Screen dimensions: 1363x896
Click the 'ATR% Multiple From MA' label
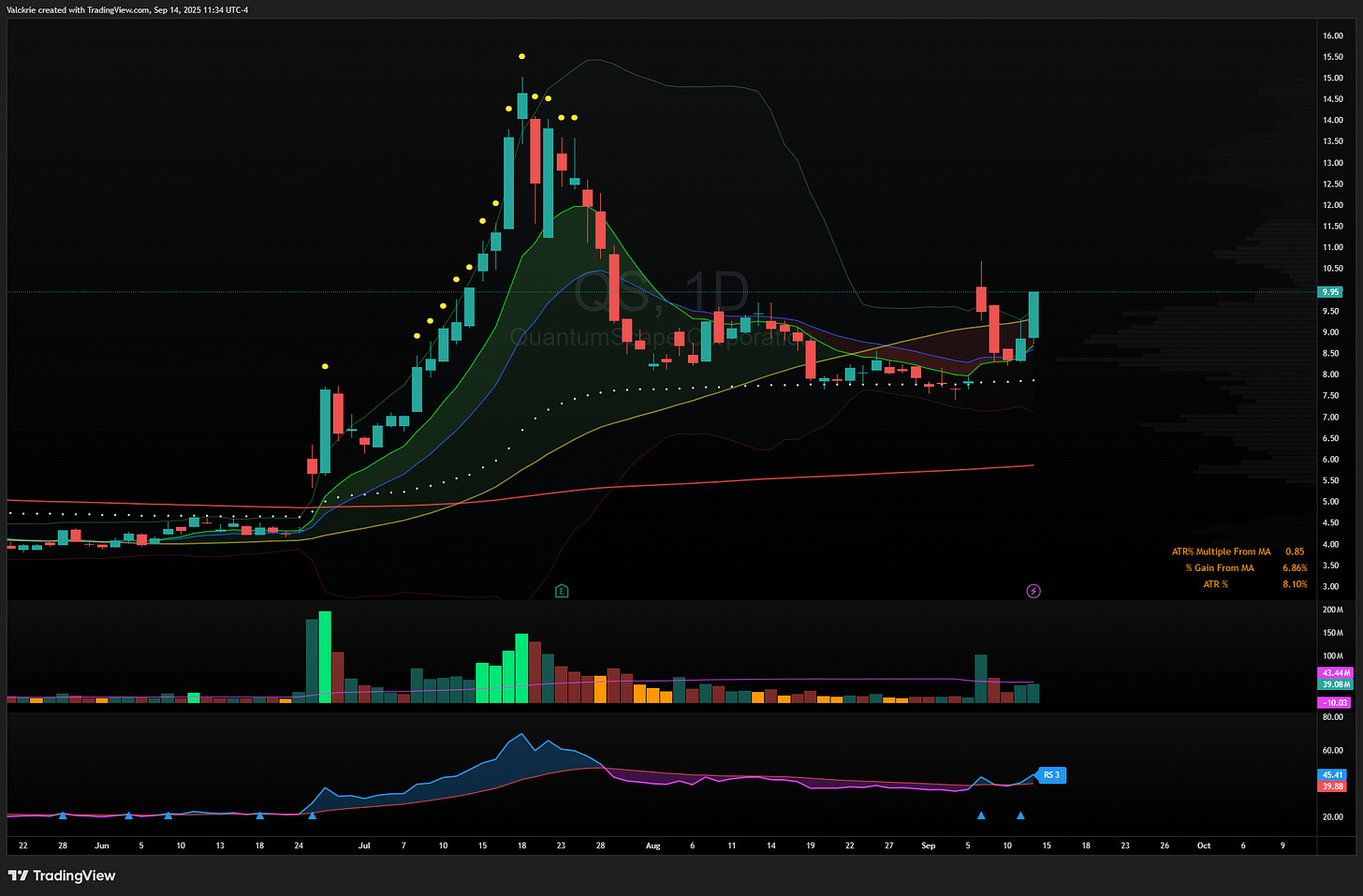pos(1221,551)
